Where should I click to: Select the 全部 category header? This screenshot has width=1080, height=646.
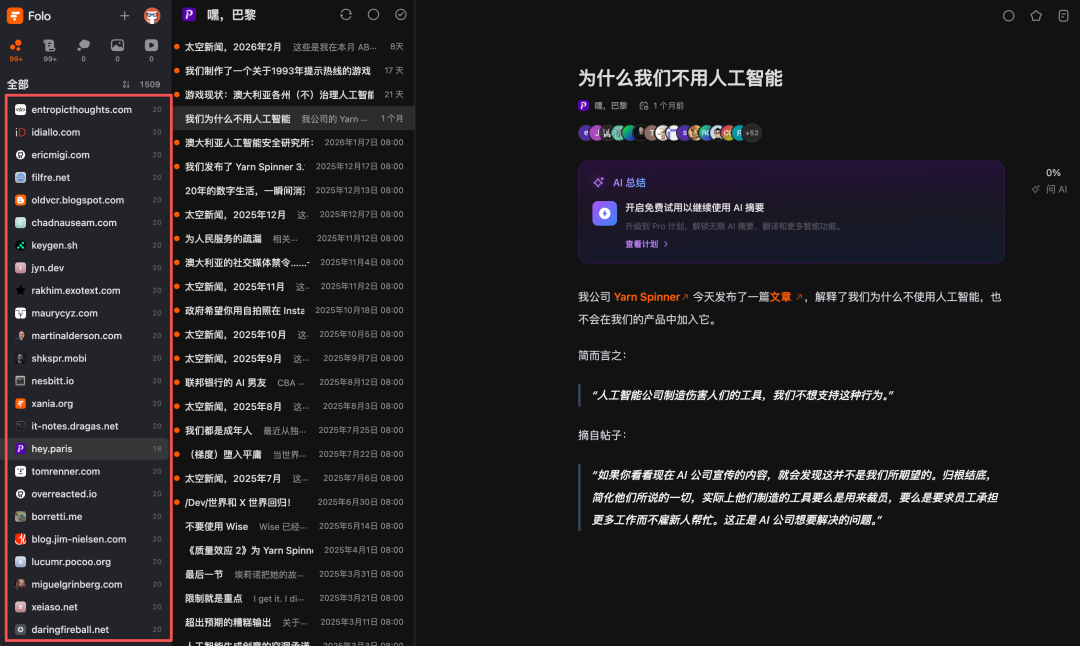pos(20,84)
